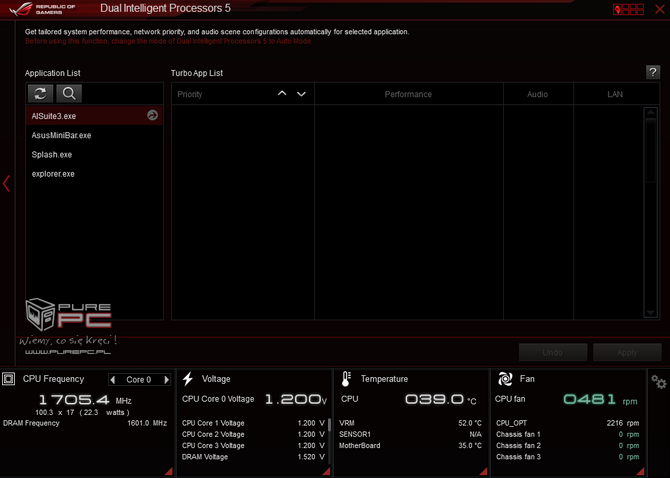Select explorer.exe in the application list
The width and height of the screenshot is (670, 478).
(x=94, y=174)
